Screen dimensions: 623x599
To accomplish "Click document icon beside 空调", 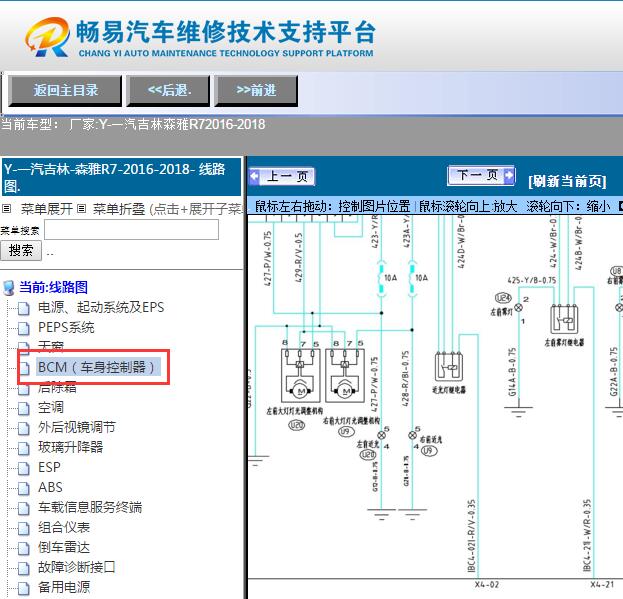I will click(x=24, y=408).
